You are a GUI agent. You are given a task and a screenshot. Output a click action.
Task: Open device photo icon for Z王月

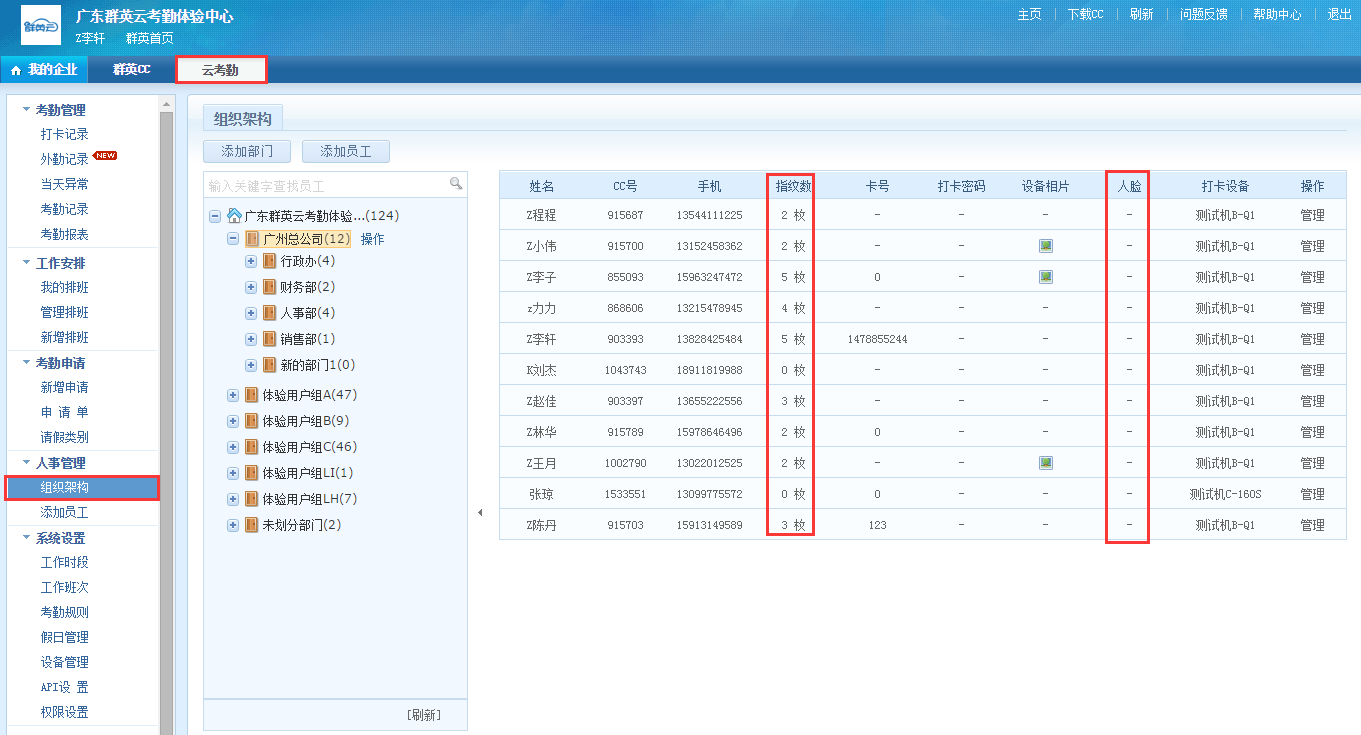(x=1045, y=463)
